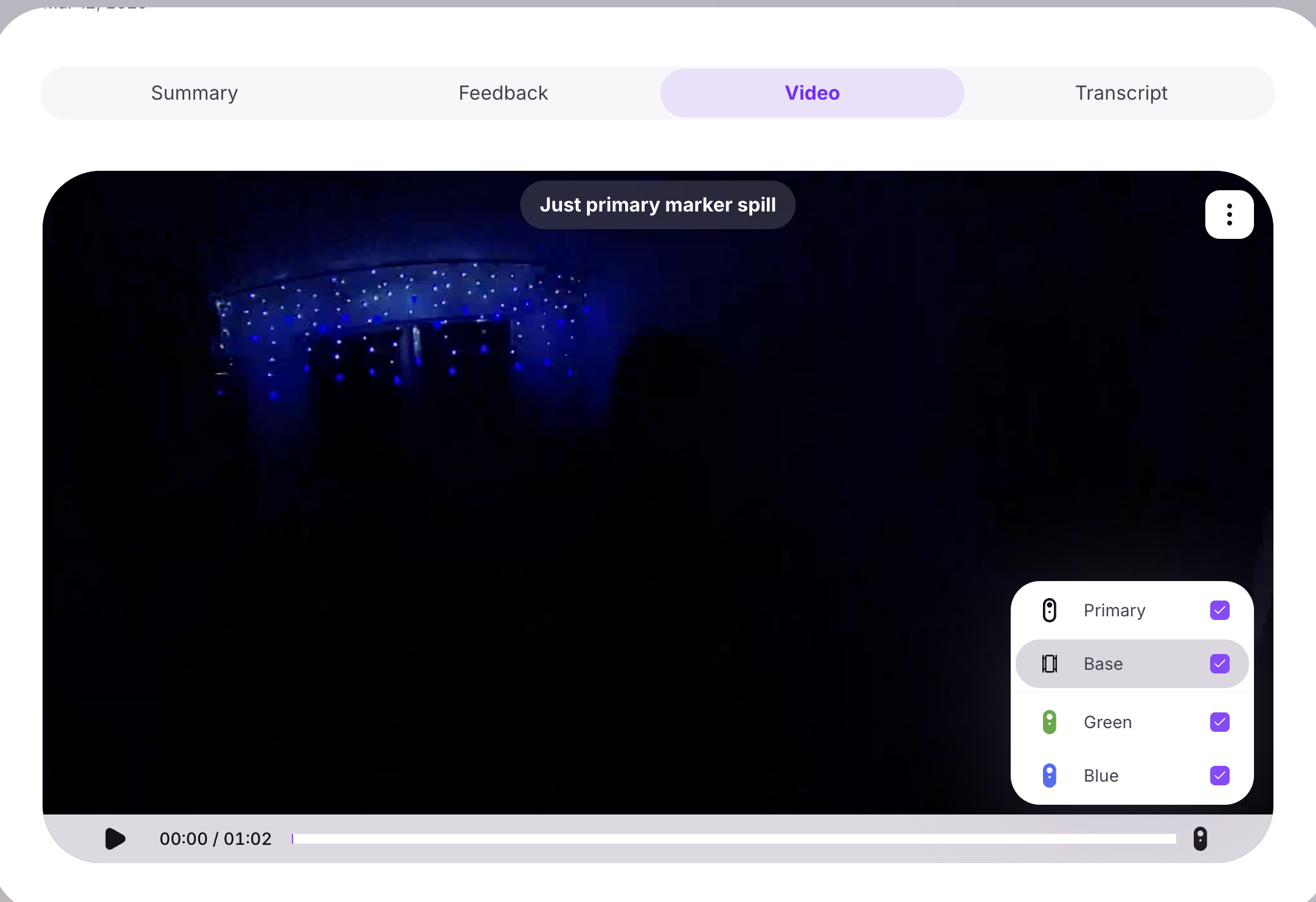Viewport: 1316px width, 902px height.
Task: Click the Green label in the camera list
Action: pos(1107,722)
